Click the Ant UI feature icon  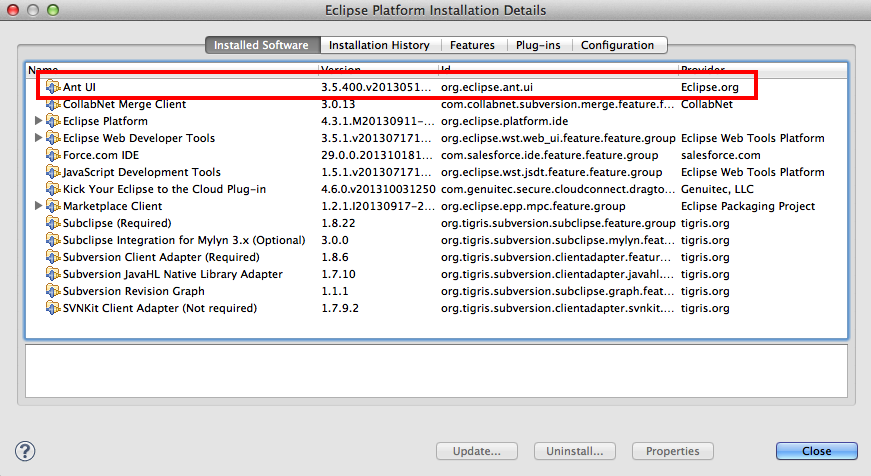[x=53, y=87]
